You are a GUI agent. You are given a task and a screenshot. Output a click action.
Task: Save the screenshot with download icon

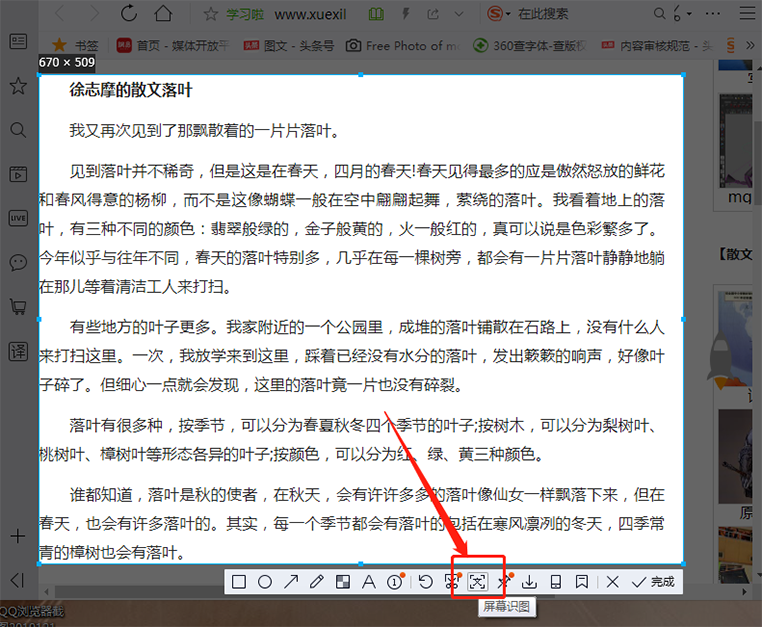(529, 582)
